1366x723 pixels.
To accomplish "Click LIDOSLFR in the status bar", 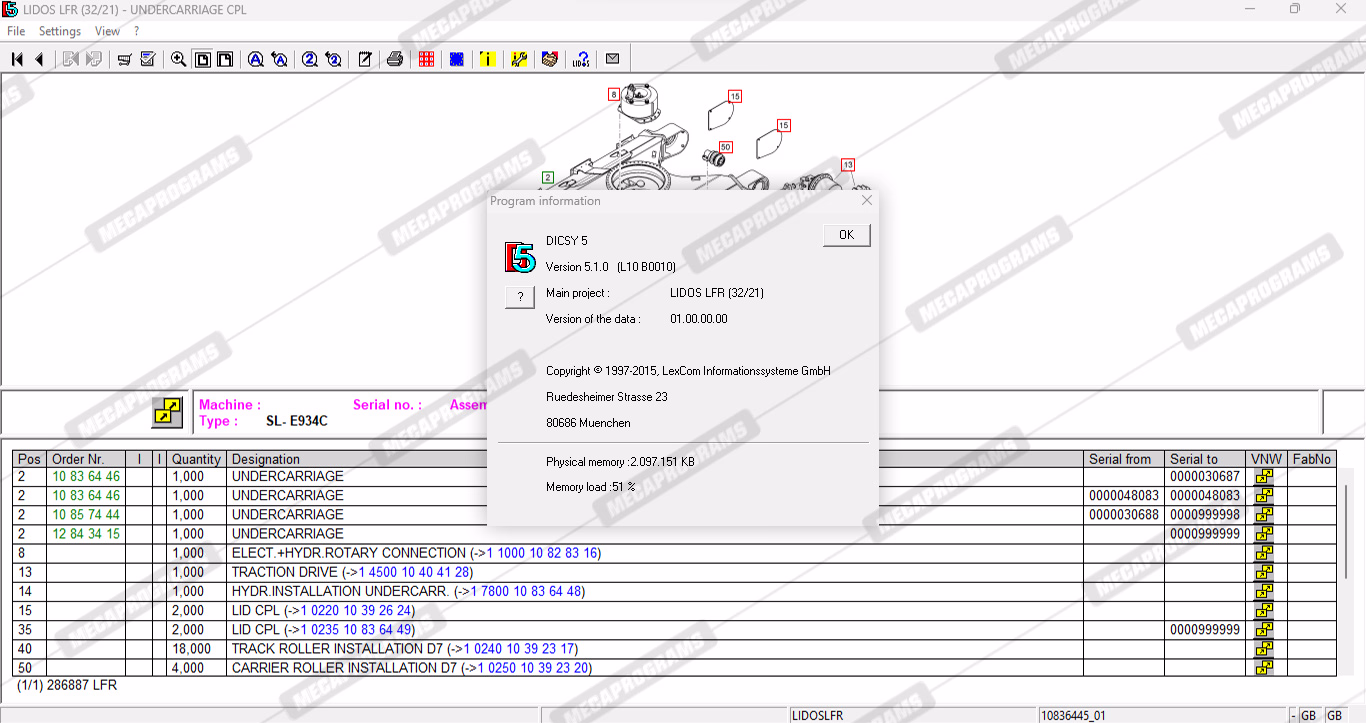I will click(x=817, y=716).
